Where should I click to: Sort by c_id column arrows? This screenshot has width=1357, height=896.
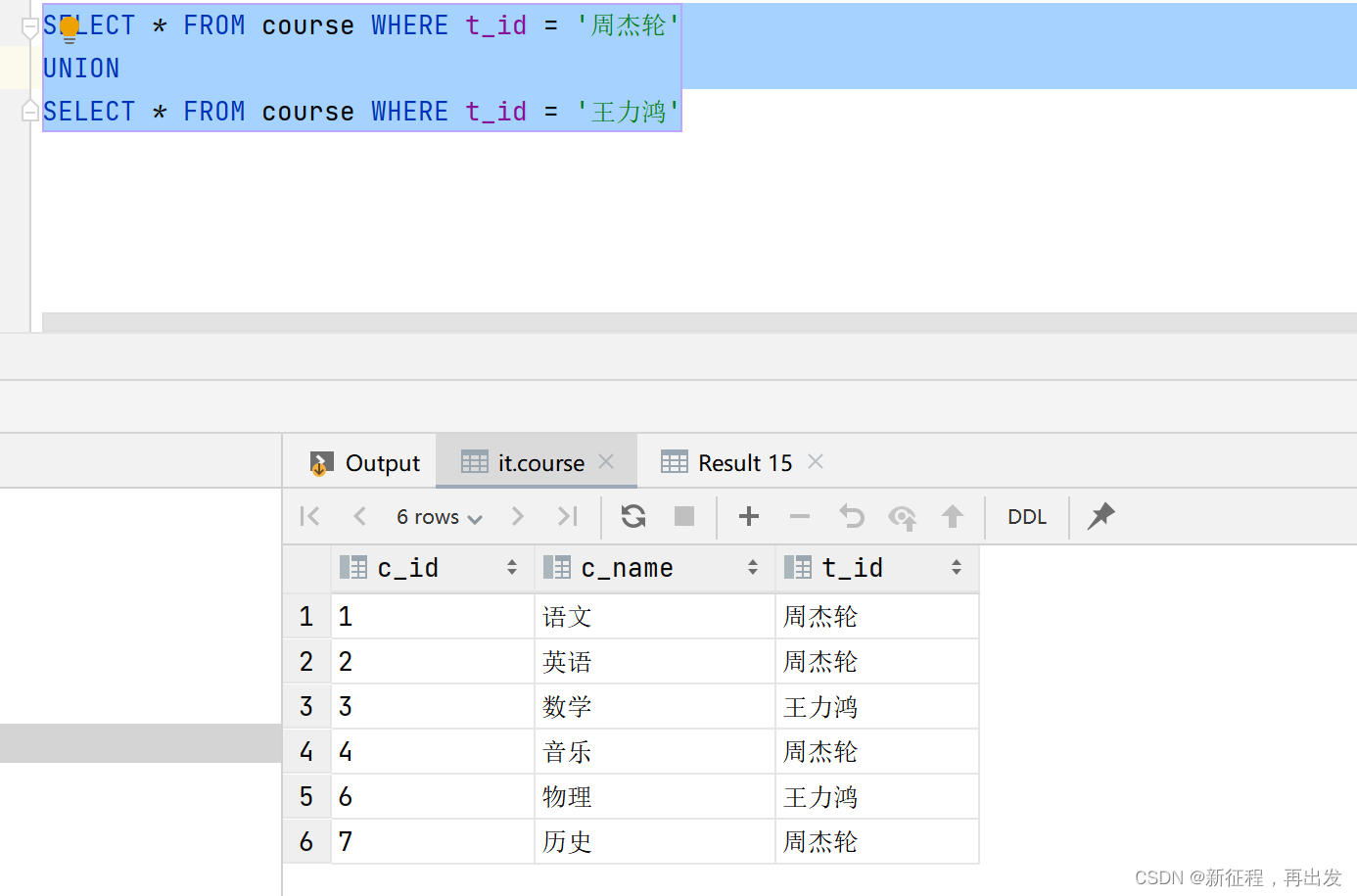point(512,568)
